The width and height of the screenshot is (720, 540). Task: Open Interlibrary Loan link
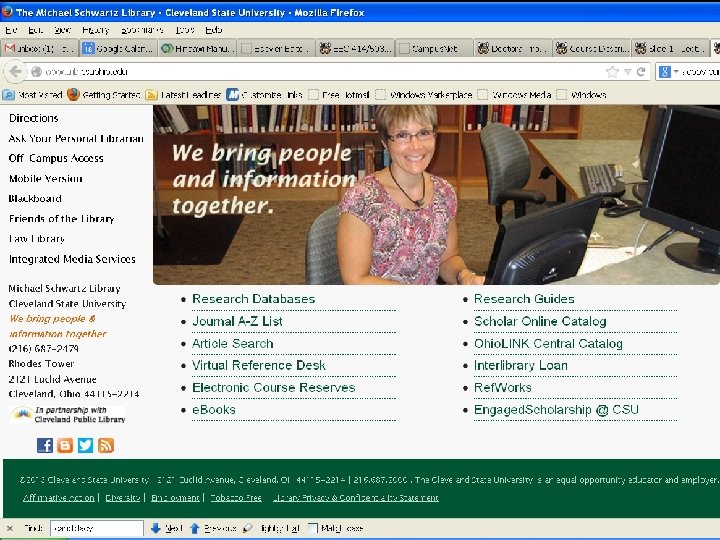tap(521, 366)
